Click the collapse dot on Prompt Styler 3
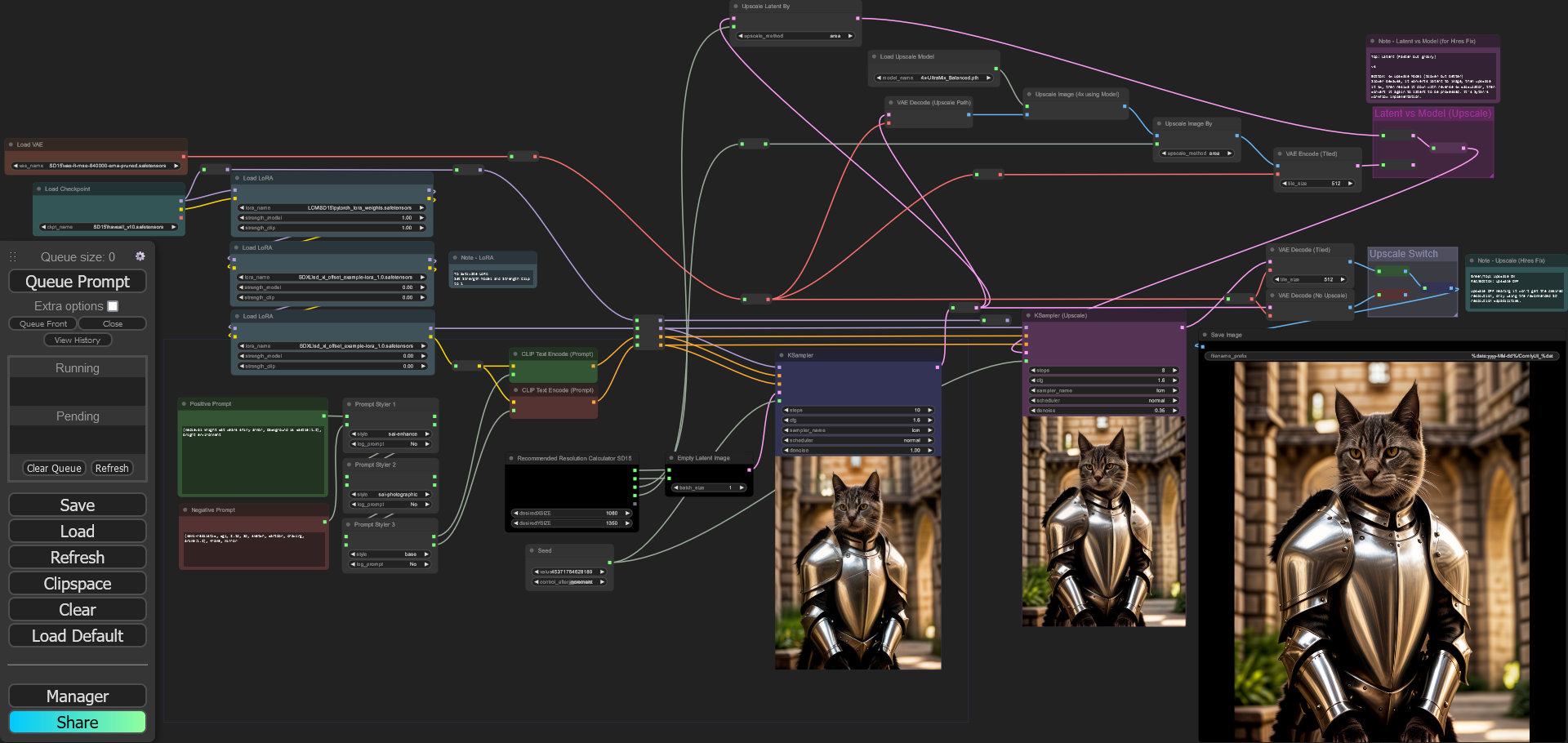 (x=349, y=524)
